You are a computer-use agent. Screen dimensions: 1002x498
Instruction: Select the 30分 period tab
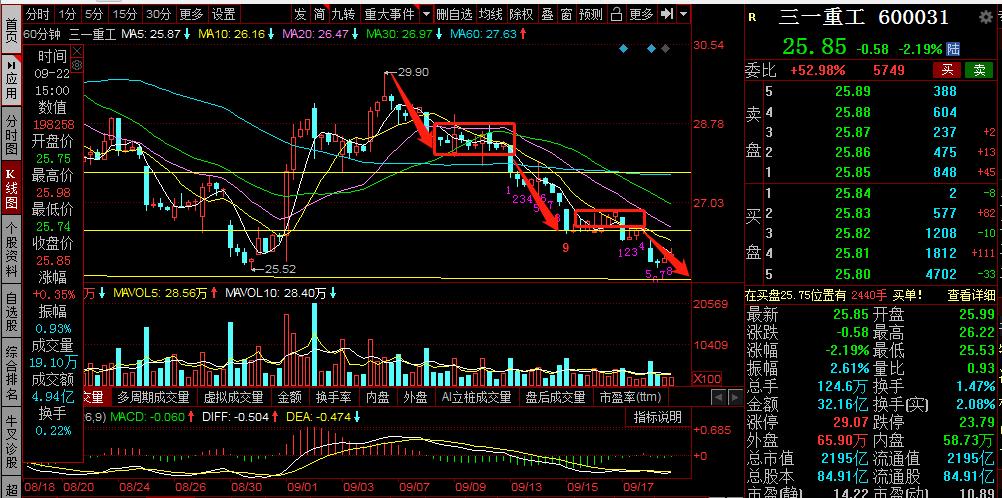tap(158, 13)
